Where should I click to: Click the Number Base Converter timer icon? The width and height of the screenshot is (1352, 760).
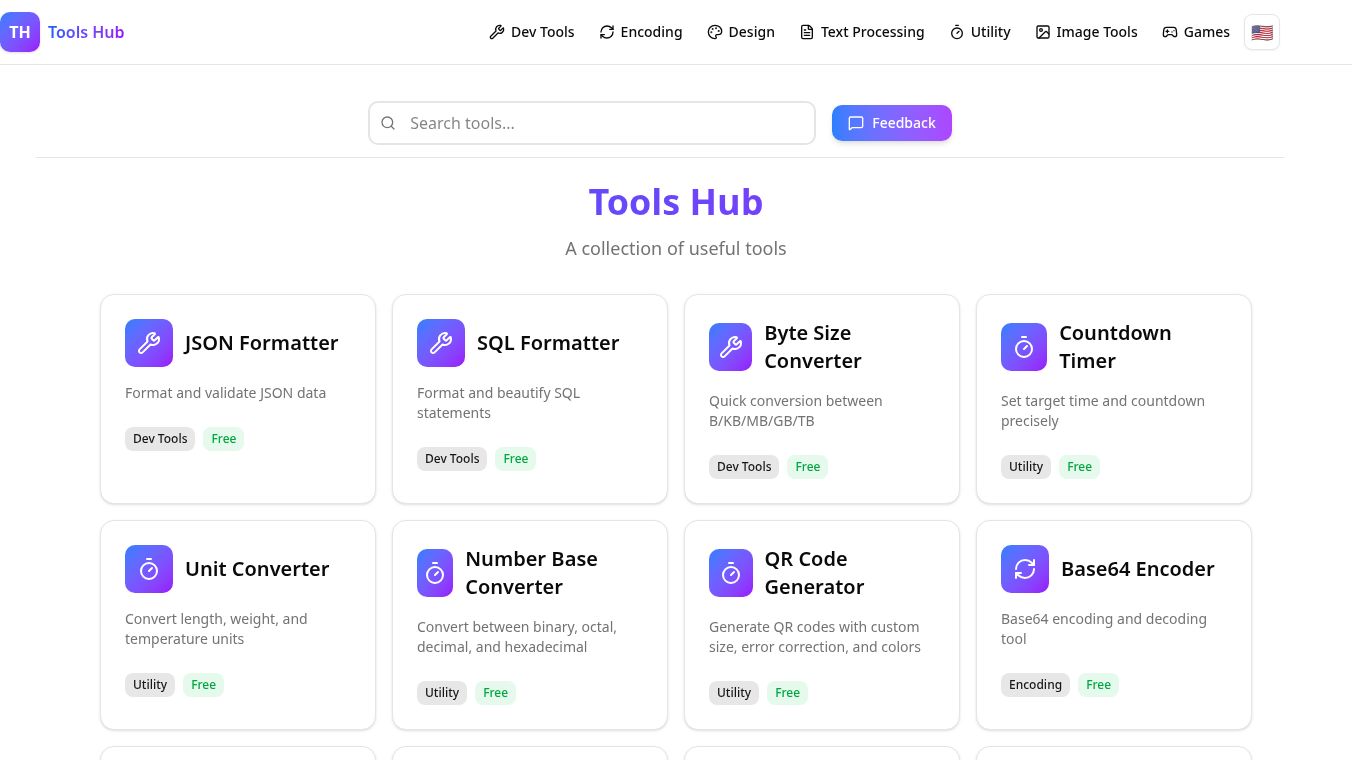(435, 573)
